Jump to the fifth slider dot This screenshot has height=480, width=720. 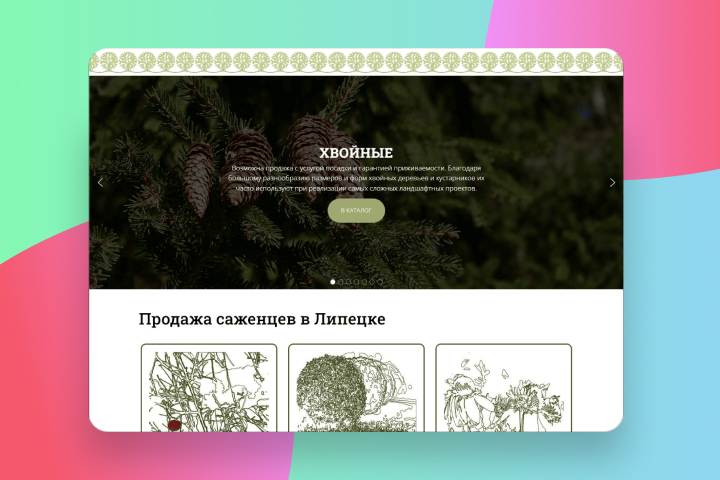pos(364,282)
